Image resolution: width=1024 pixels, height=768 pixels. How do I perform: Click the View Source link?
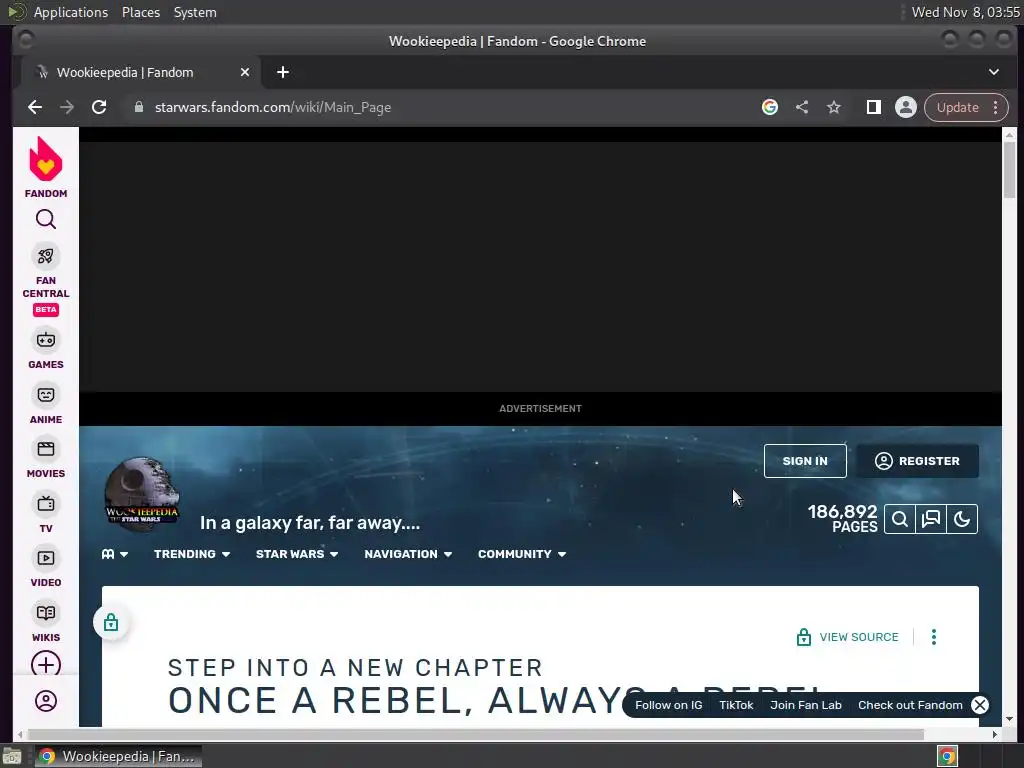point(848,637)
